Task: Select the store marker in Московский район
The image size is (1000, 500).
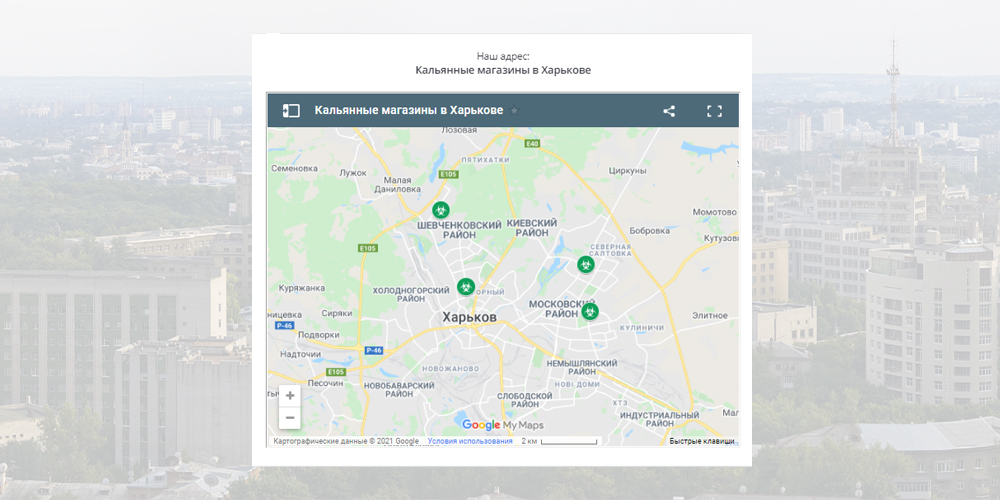Action: 590,312
